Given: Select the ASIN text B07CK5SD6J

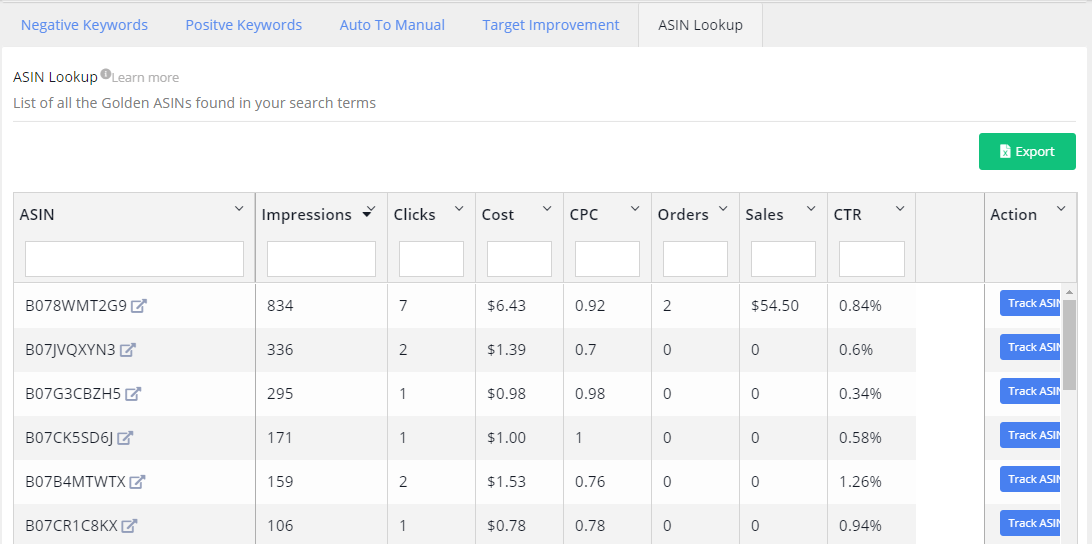Looking at the screenshot, I should 70,437.
